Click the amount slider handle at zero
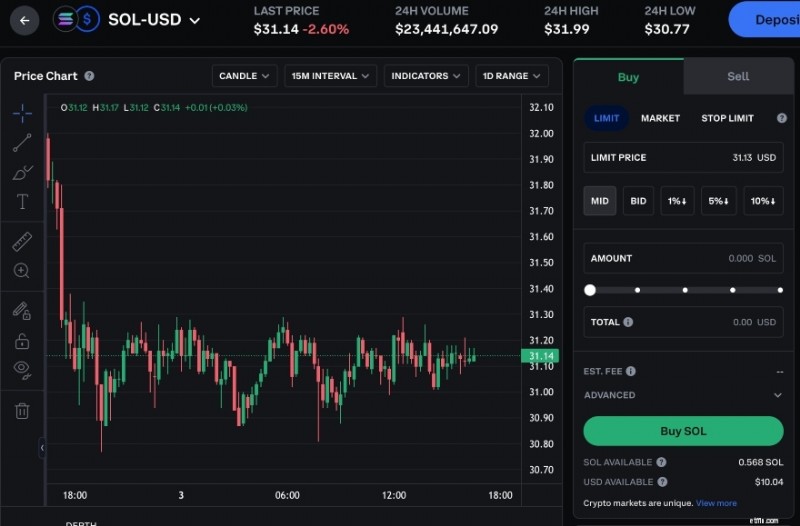The width and height of the screenshot is (800, 526). (x=590, y=290)
